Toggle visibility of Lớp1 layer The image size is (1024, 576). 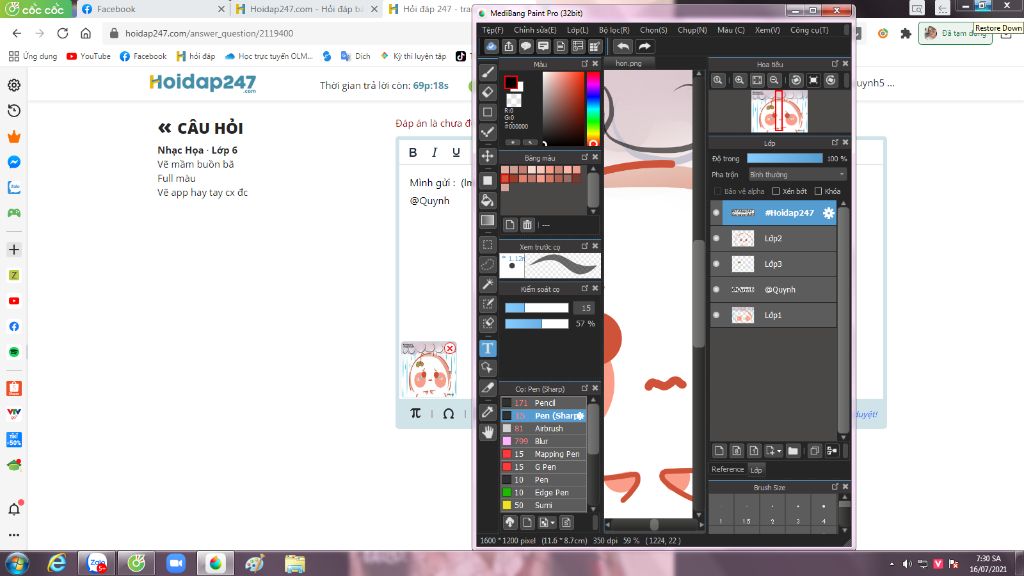pyautogui.click(x=716, y=315)
